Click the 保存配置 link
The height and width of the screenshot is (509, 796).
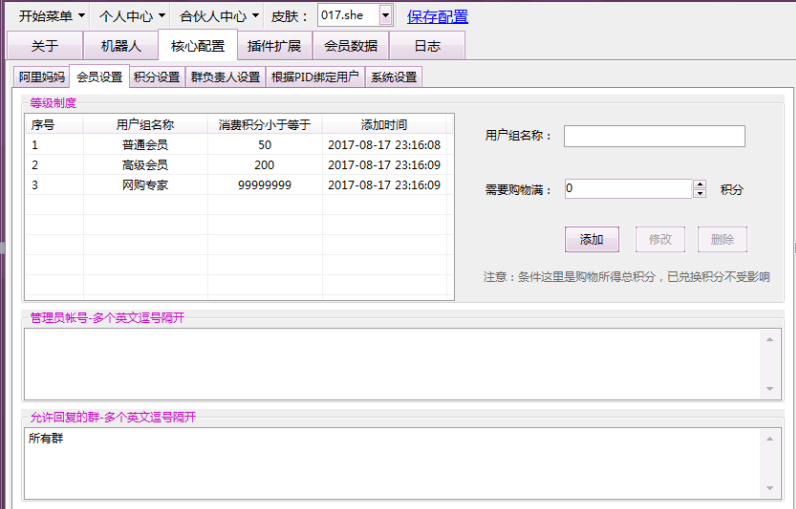tap(437, 16)
